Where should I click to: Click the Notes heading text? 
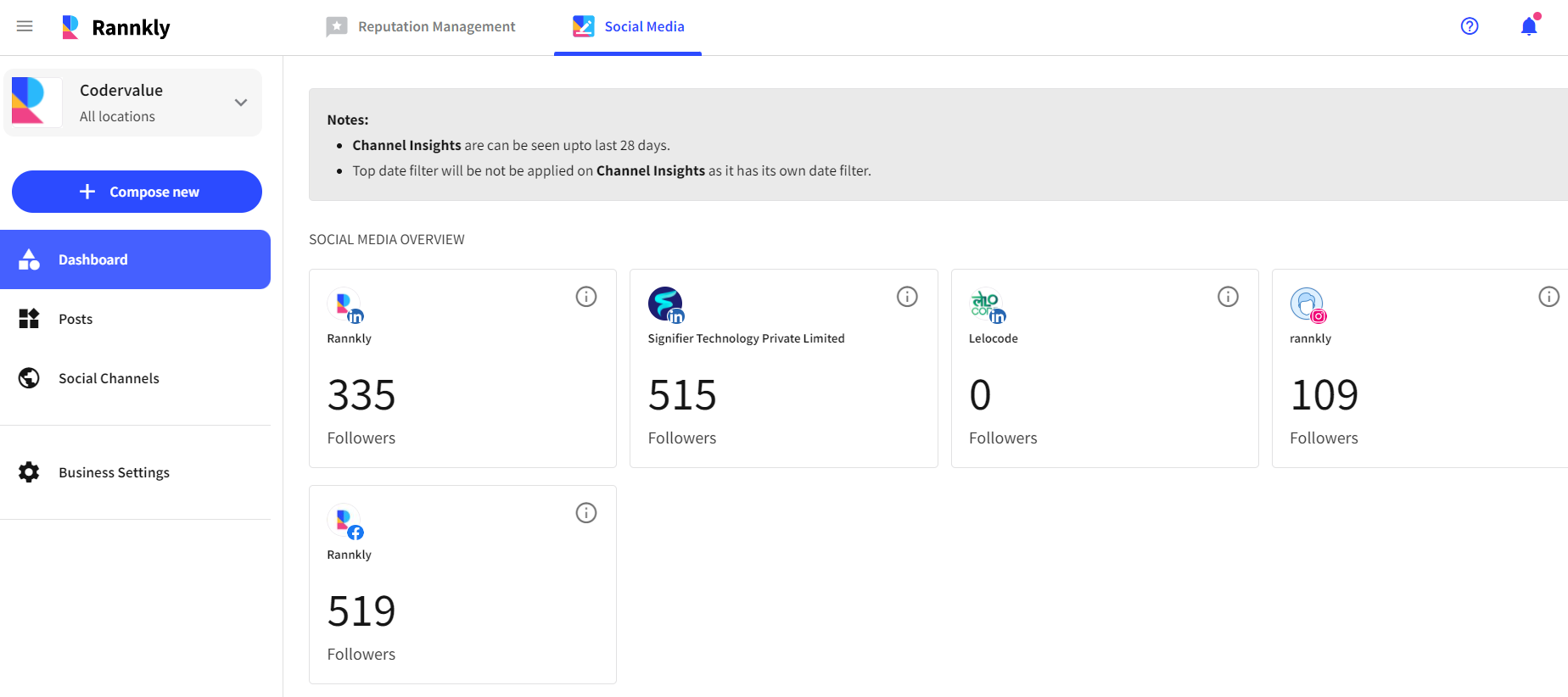point(348,120)
